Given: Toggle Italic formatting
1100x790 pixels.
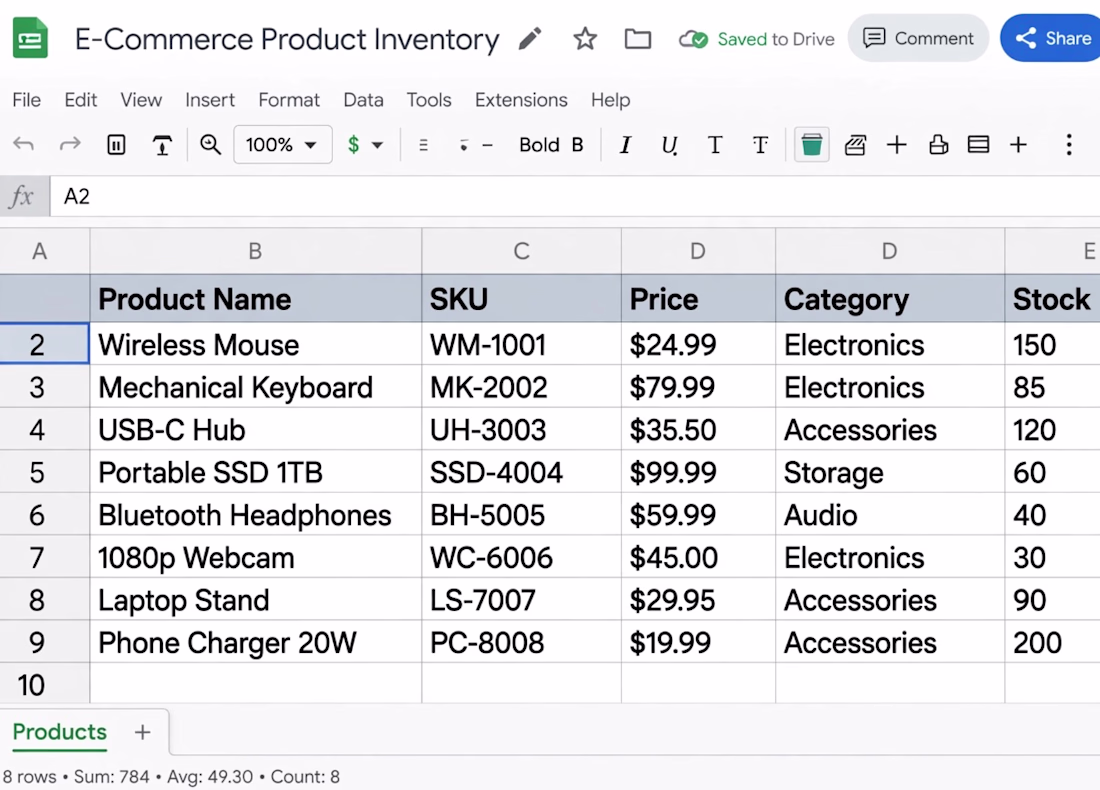Looking at the screenshot, I should [624, 145].
